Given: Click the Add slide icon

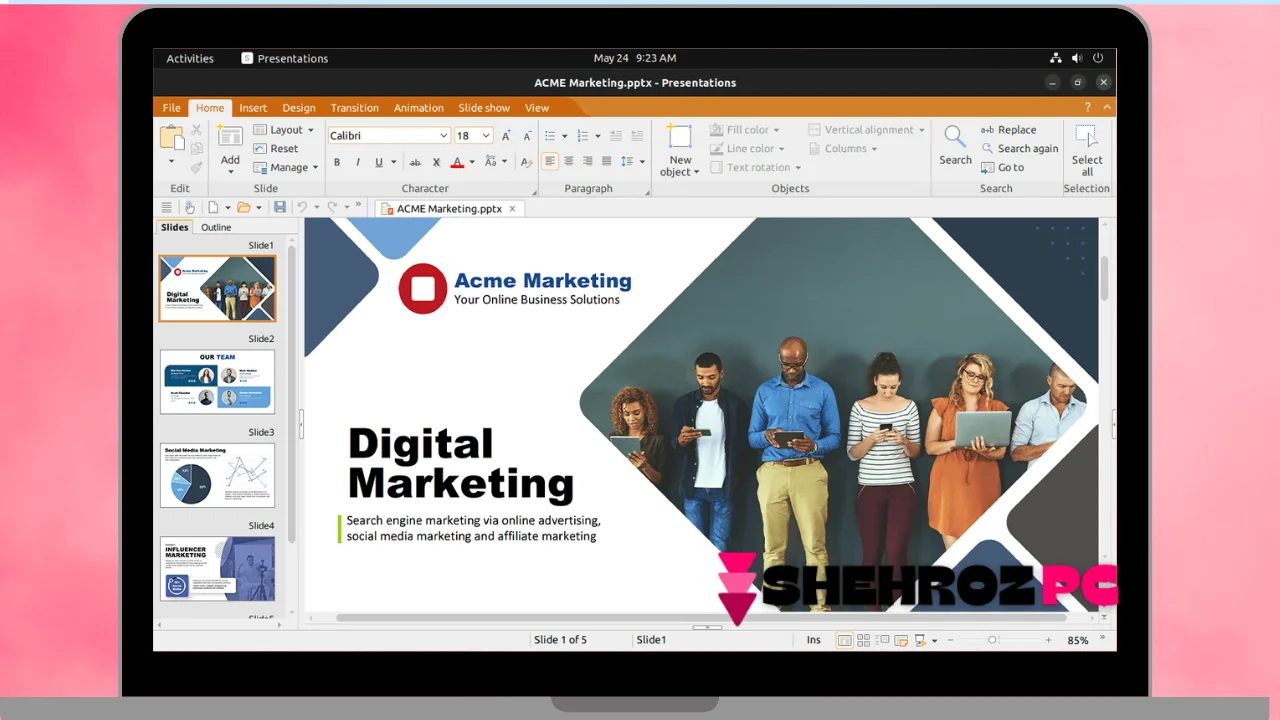Looking at the screenshot, I should point(230,137).
